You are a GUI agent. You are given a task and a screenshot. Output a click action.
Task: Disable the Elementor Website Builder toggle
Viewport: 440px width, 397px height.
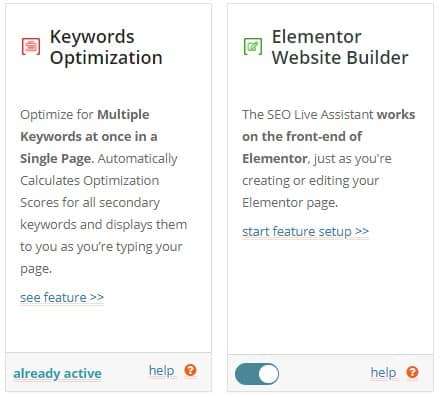257,374
